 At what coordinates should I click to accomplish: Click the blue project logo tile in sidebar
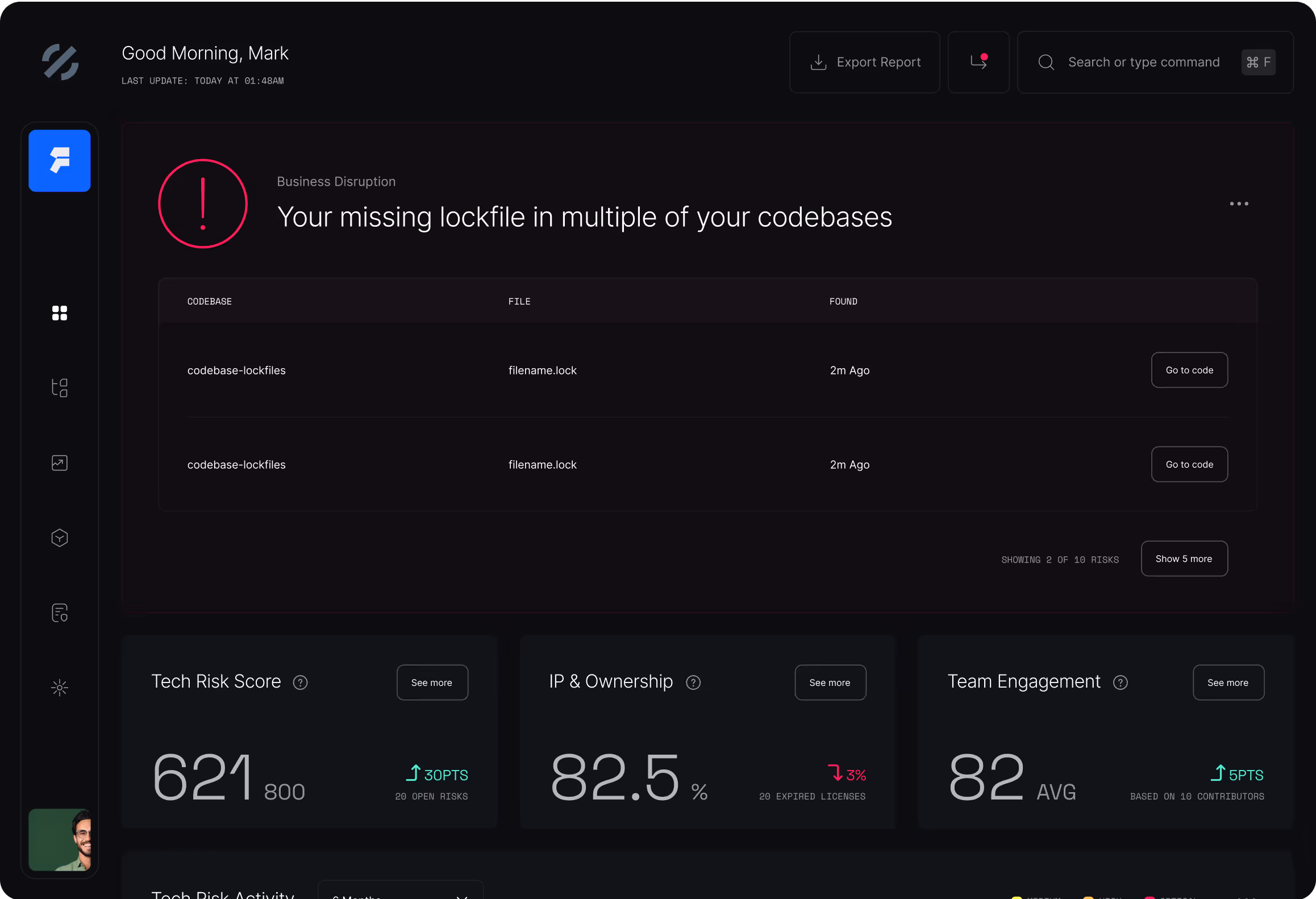60,161
